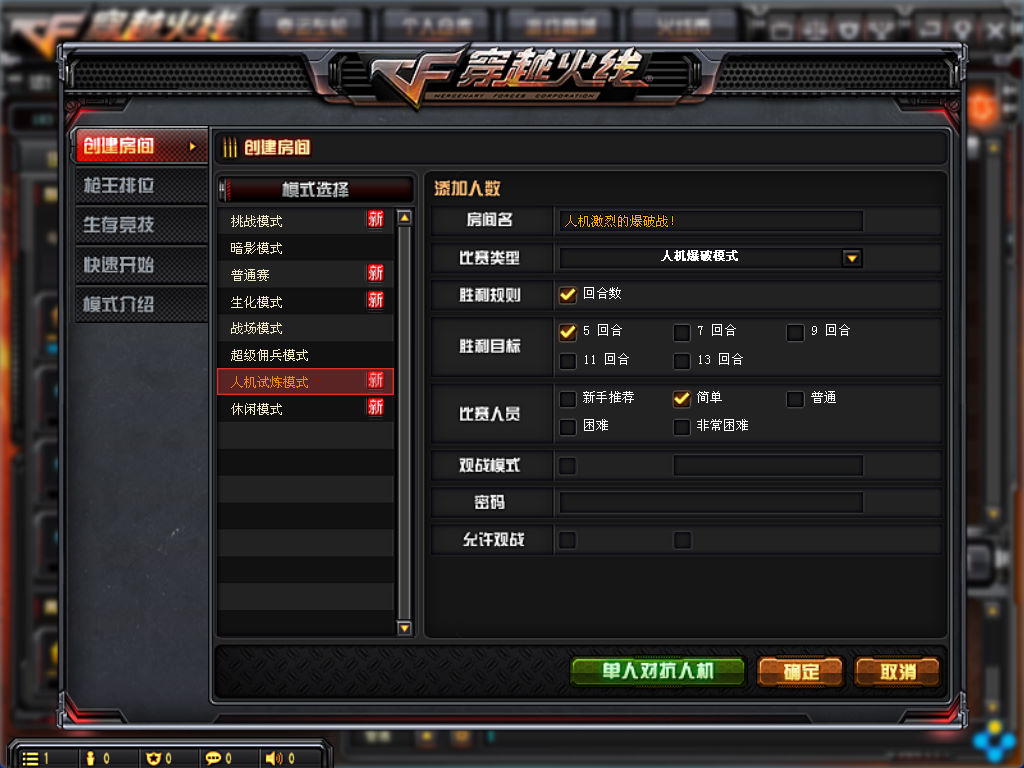
Task: Click the mode list scroll-down arrow
Action: pyautogui.click(x=404, y=628)
